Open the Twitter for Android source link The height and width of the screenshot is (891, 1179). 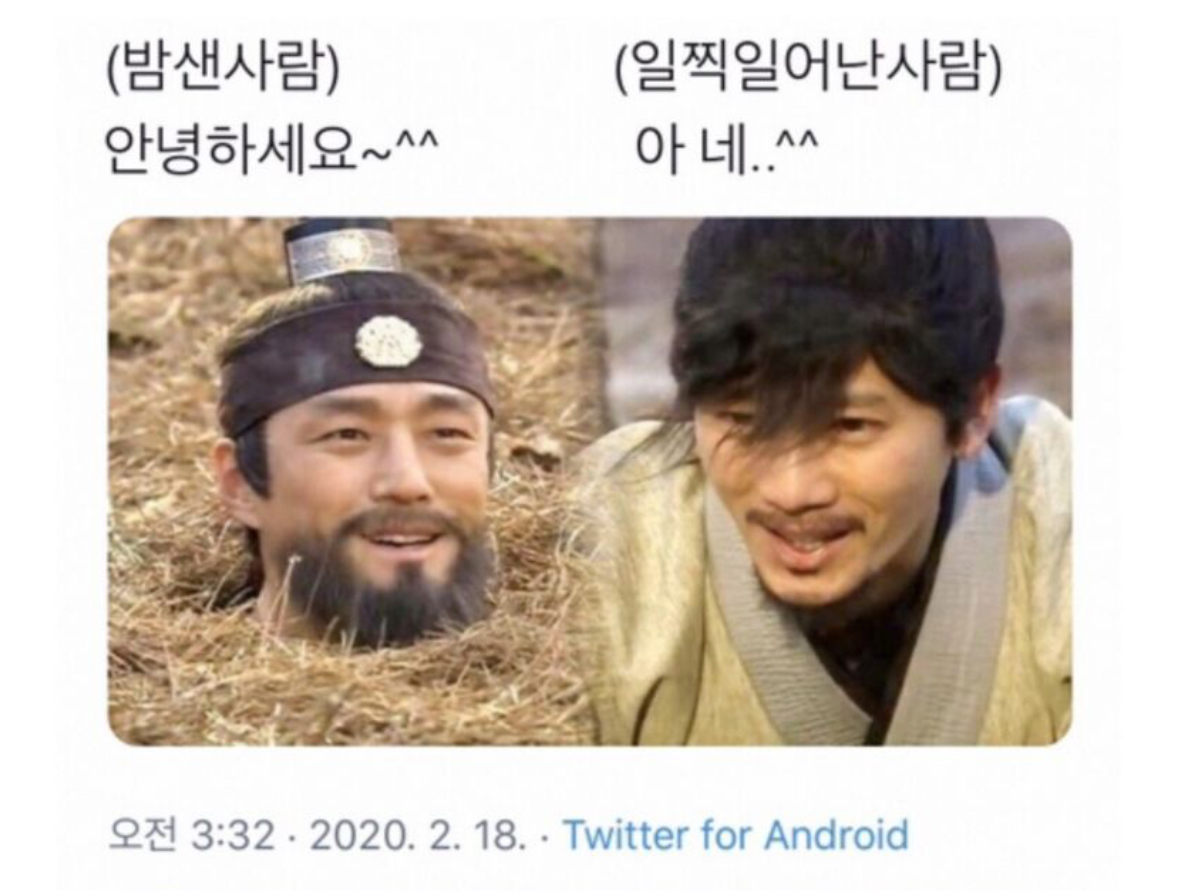pyautogui.click(x=736, y=835)
